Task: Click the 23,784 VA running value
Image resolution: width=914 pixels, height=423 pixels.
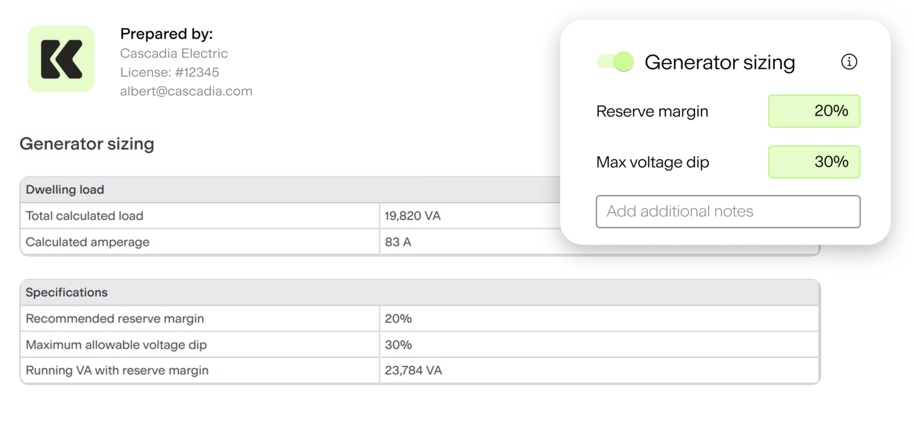Action: pyautogui.click(x=413, y=371)
